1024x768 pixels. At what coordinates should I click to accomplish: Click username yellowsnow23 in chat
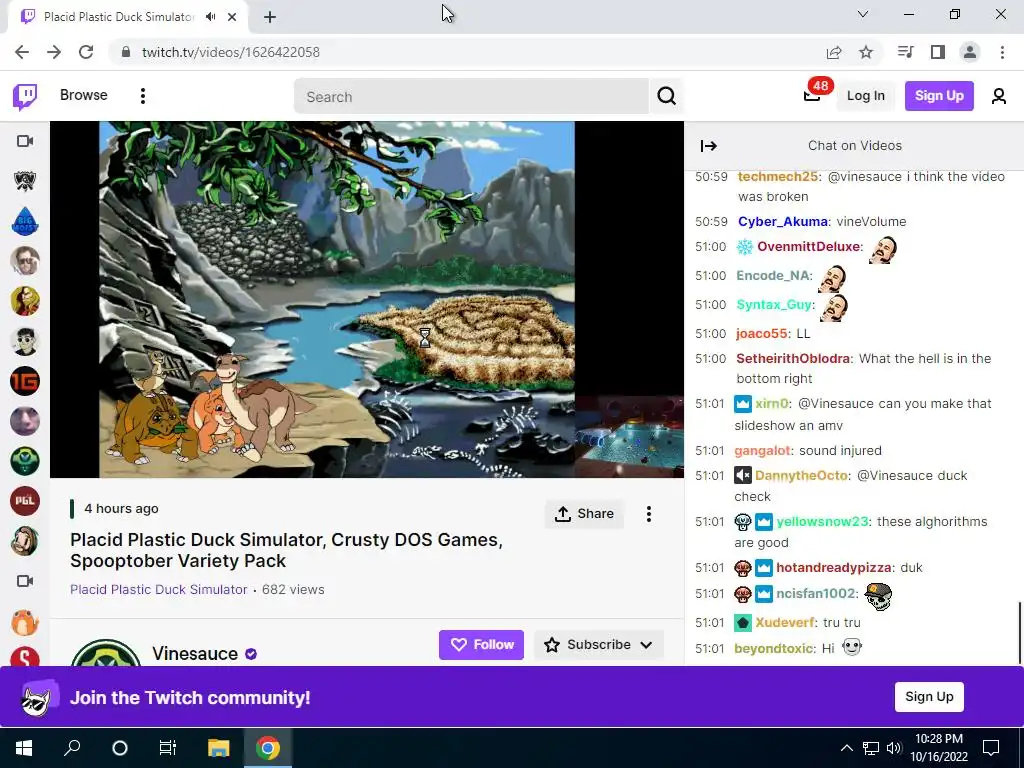tap(822, 522)
